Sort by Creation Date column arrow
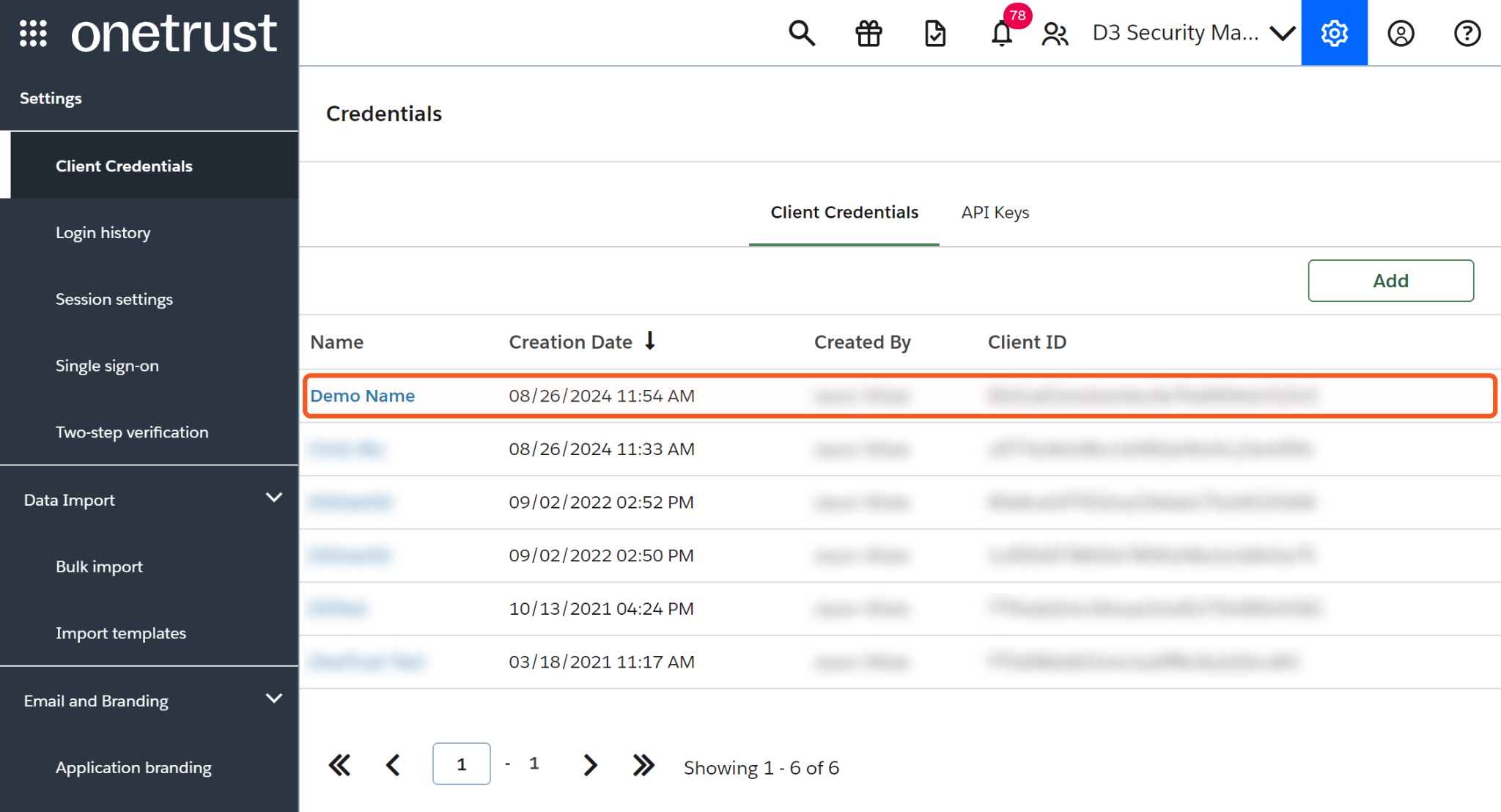 point(650,342)
